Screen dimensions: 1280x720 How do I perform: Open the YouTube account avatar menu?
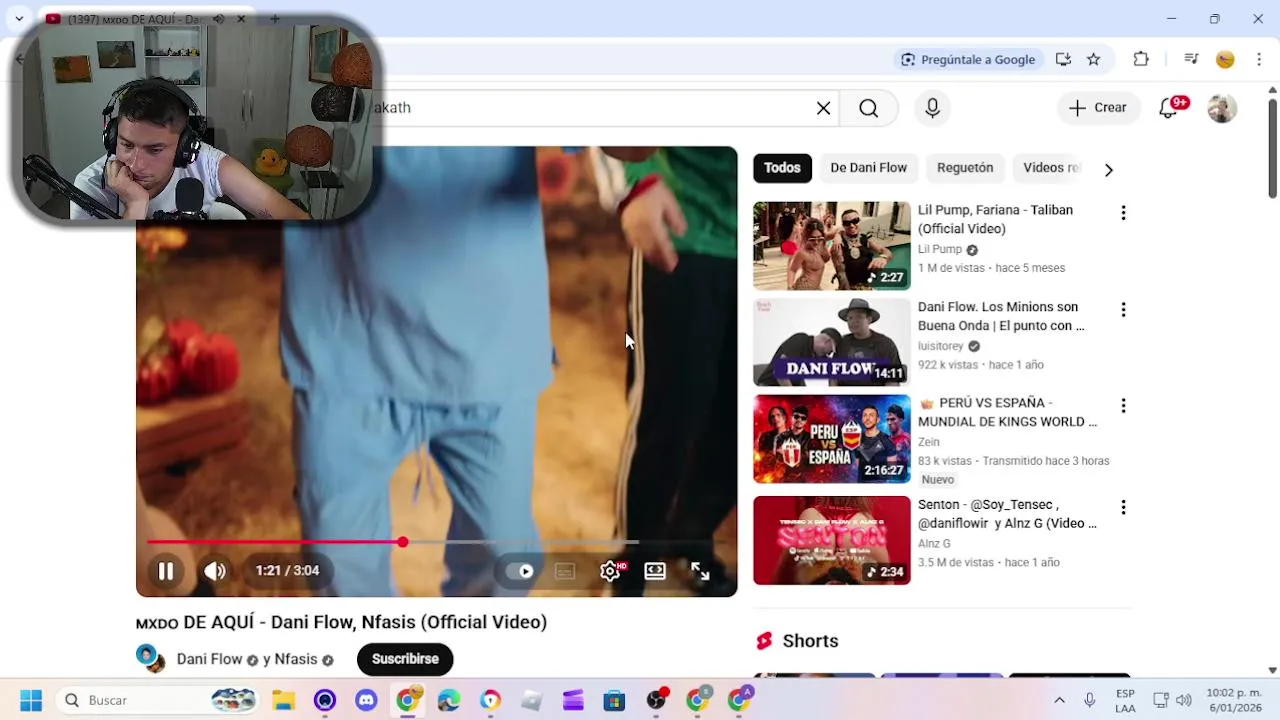point(1222,108)
